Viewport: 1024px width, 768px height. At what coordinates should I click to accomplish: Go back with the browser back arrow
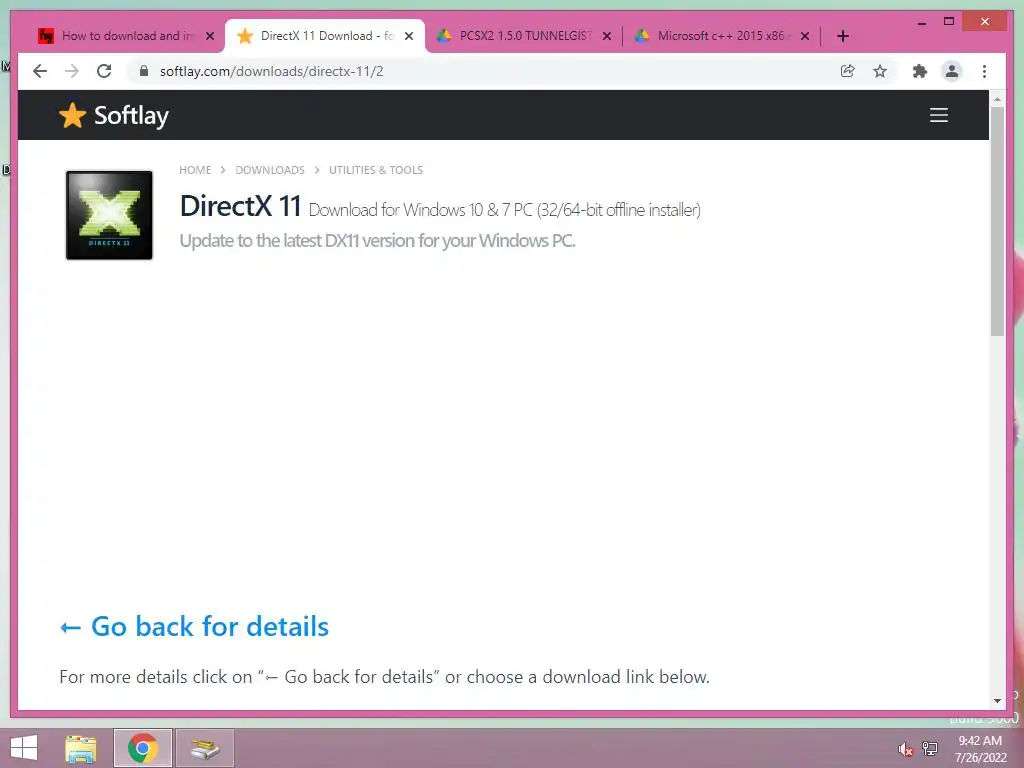[40, 71]
